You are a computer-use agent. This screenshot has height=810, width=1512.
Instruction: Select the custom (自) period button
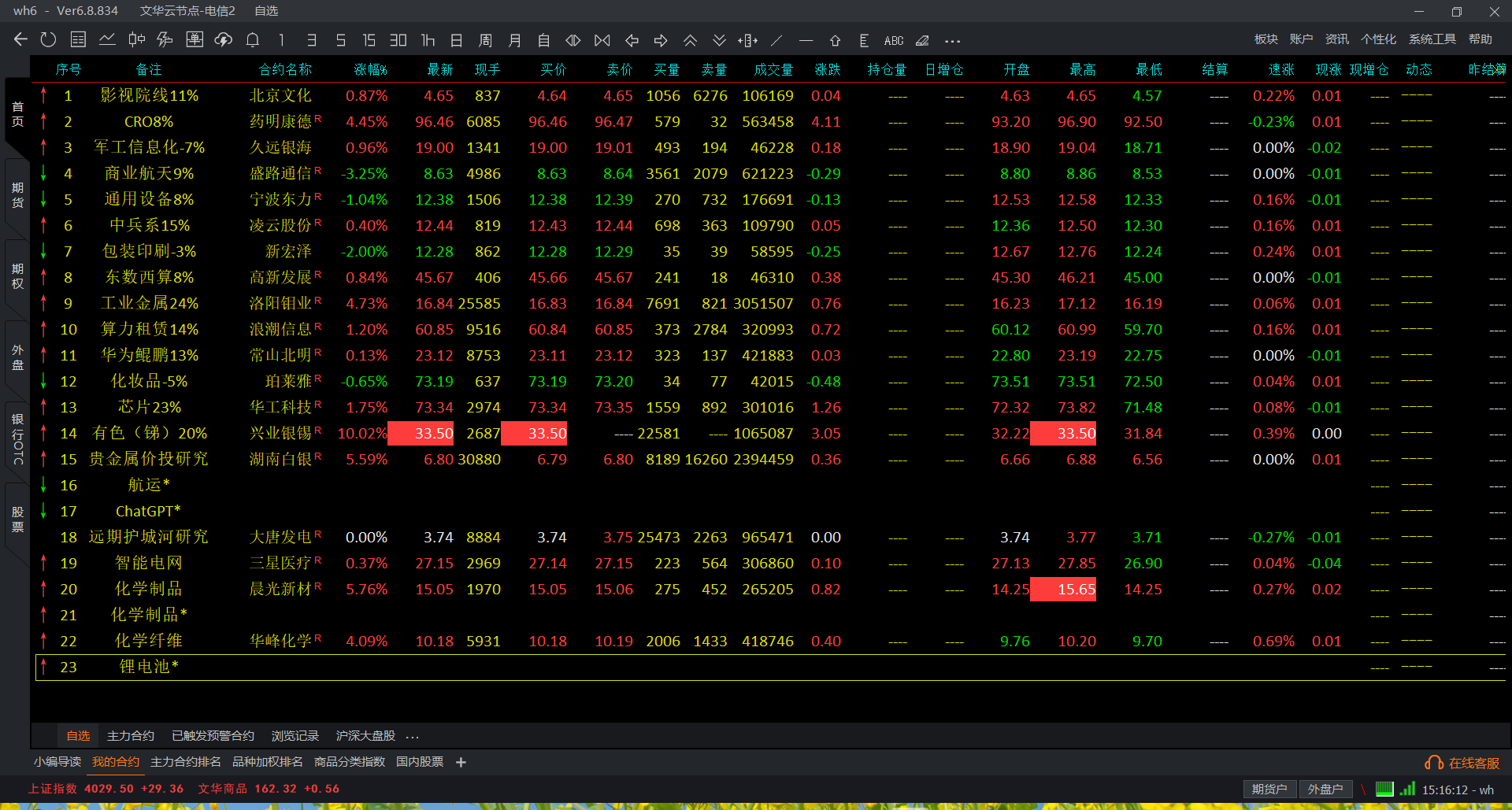pyautogui.click(x=543, y=40)
